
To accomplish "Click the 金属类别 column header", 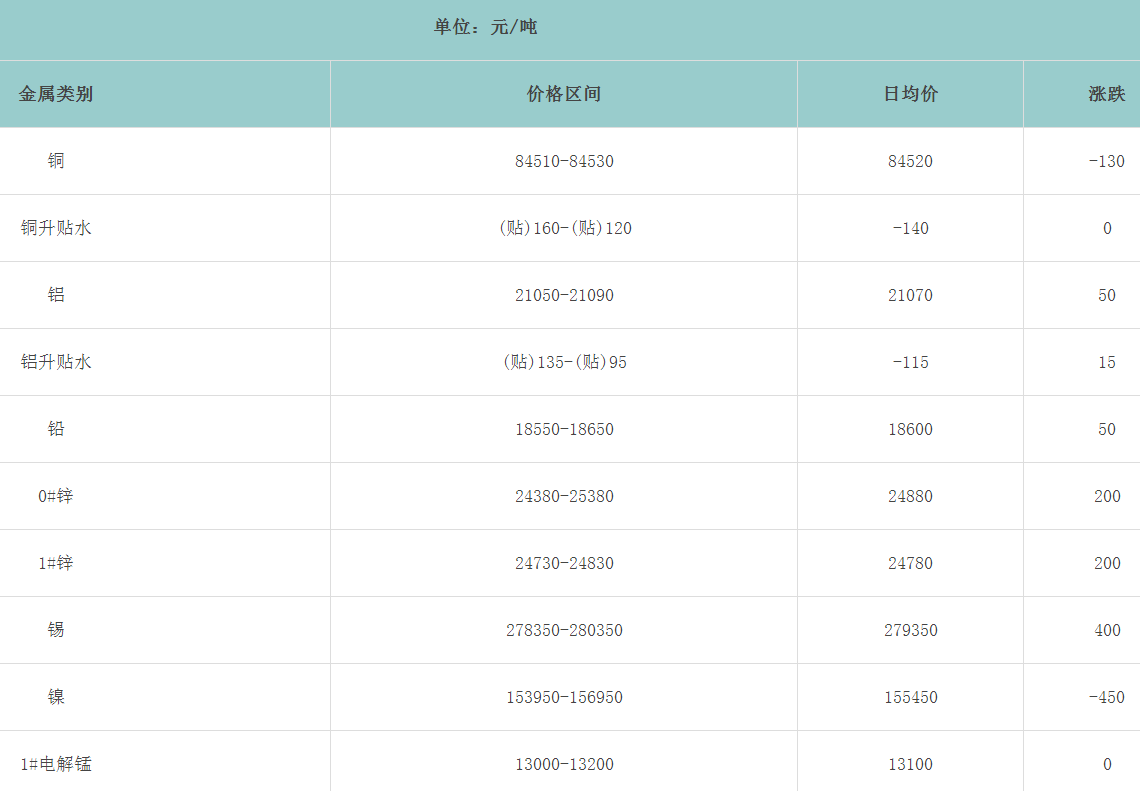I will [56, 94].
